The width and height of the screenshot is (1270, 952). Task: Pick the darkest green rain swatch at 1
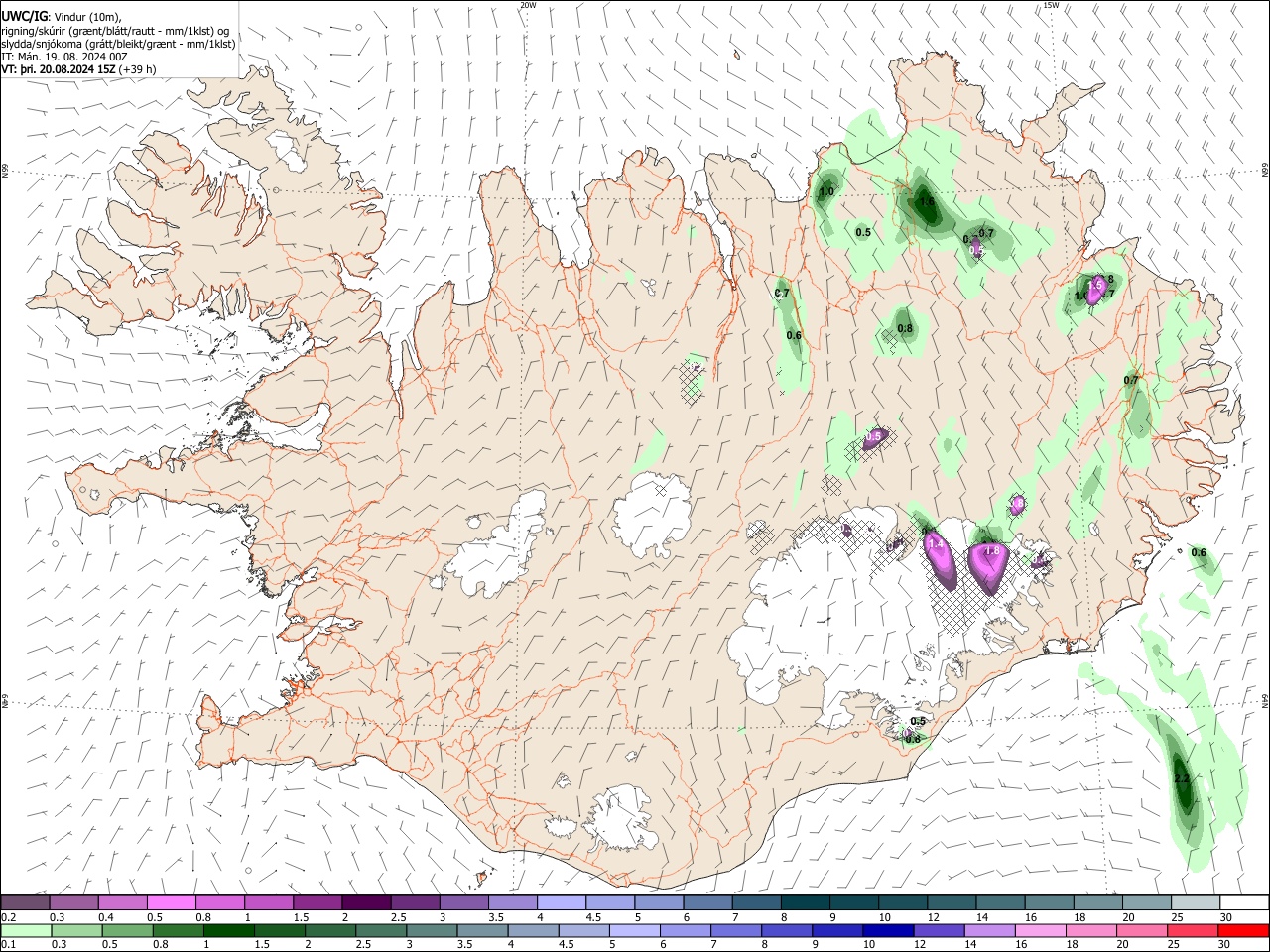point(227,930)
